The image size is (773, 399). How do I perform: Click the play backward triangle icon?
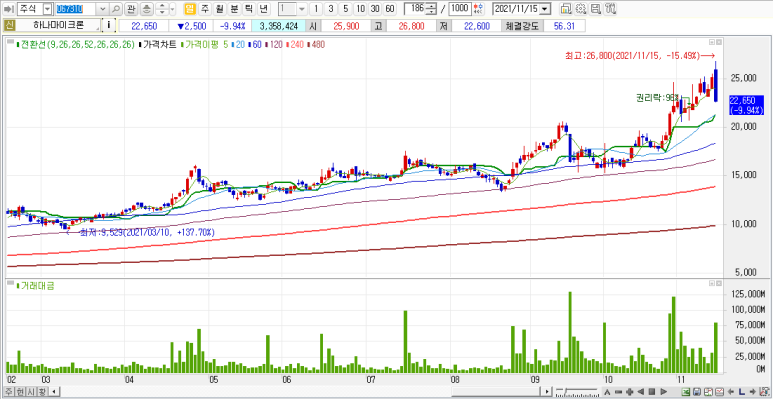click(x=641, y=392)
